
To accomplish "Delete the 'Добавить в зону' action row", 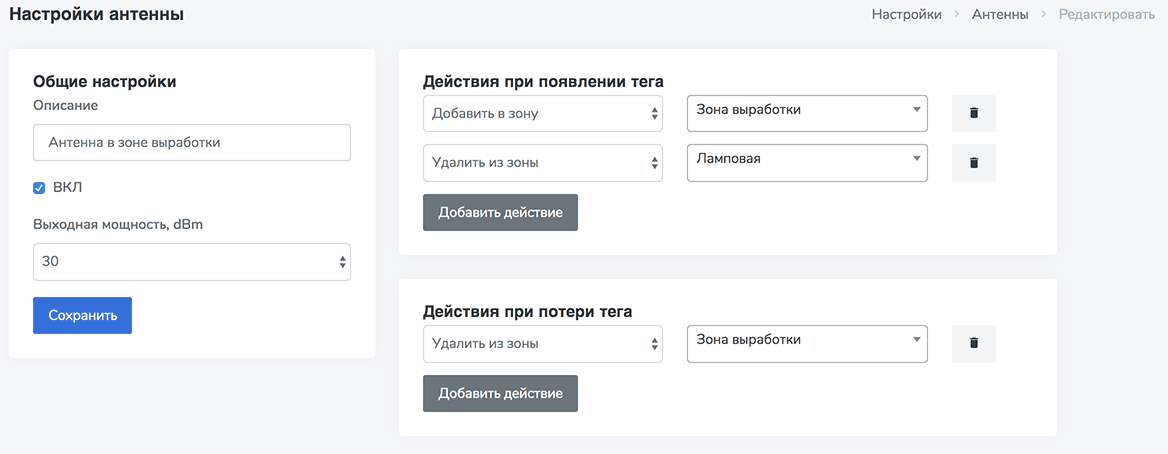I will [x=973, y=113].
